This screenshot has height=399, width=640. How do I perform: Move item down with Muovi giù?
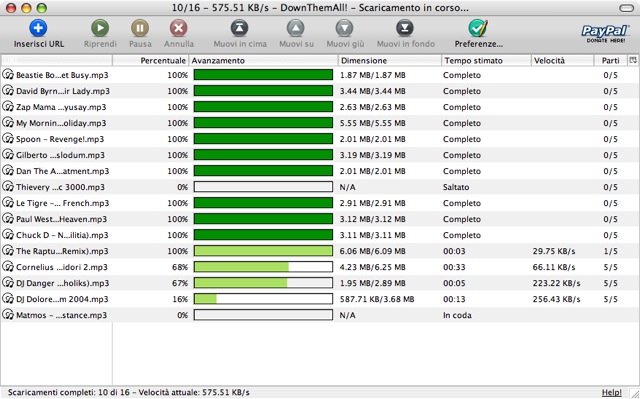point(344,28)
